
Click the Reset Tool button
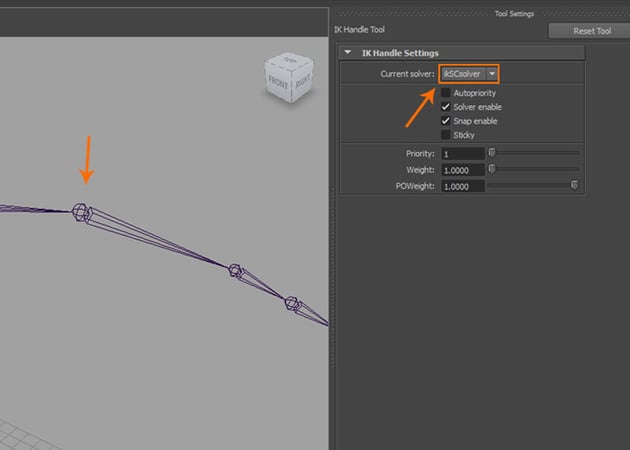591,31
